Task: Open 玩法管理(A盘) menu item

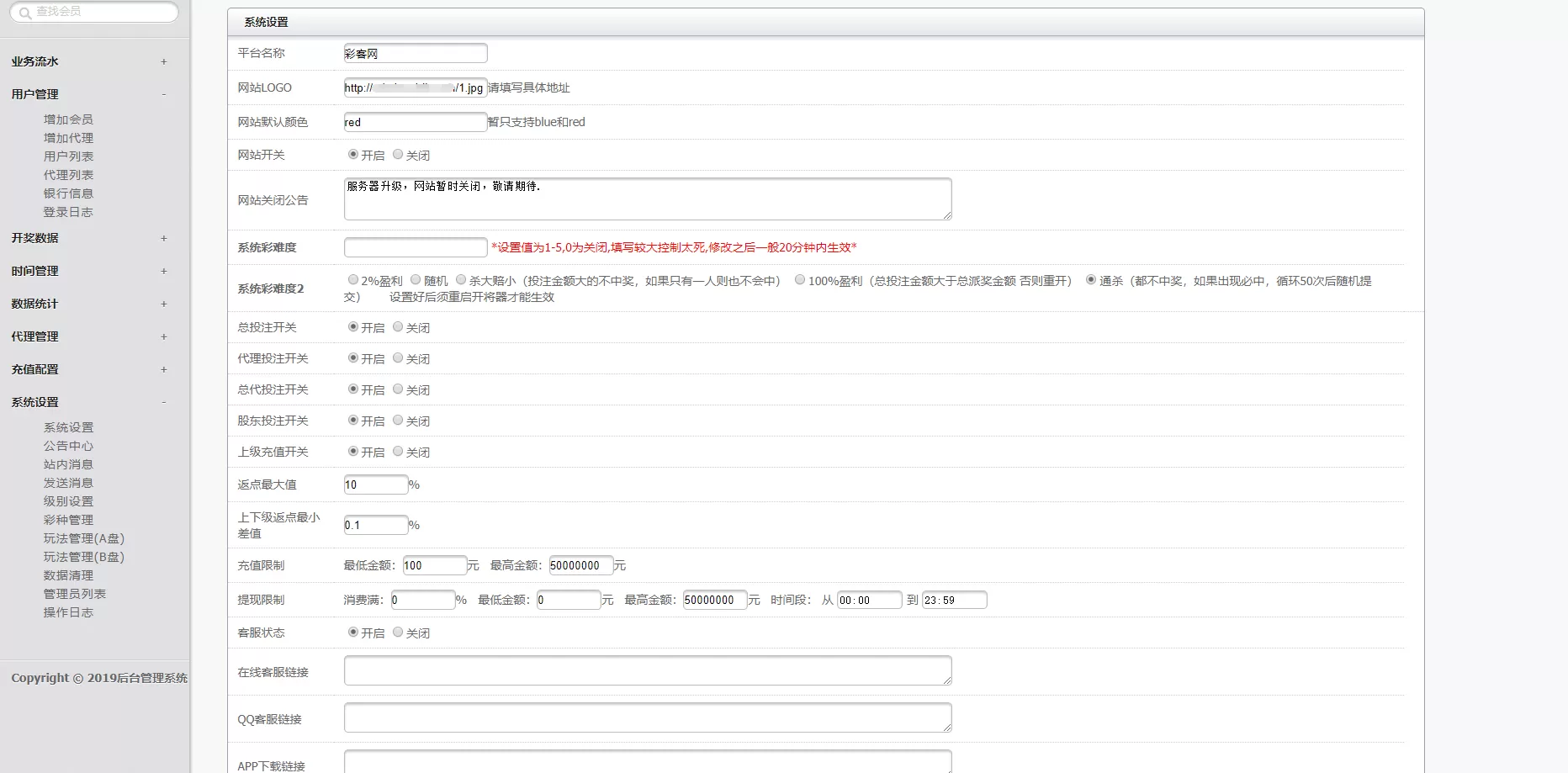Action: [x=83, y=538]
